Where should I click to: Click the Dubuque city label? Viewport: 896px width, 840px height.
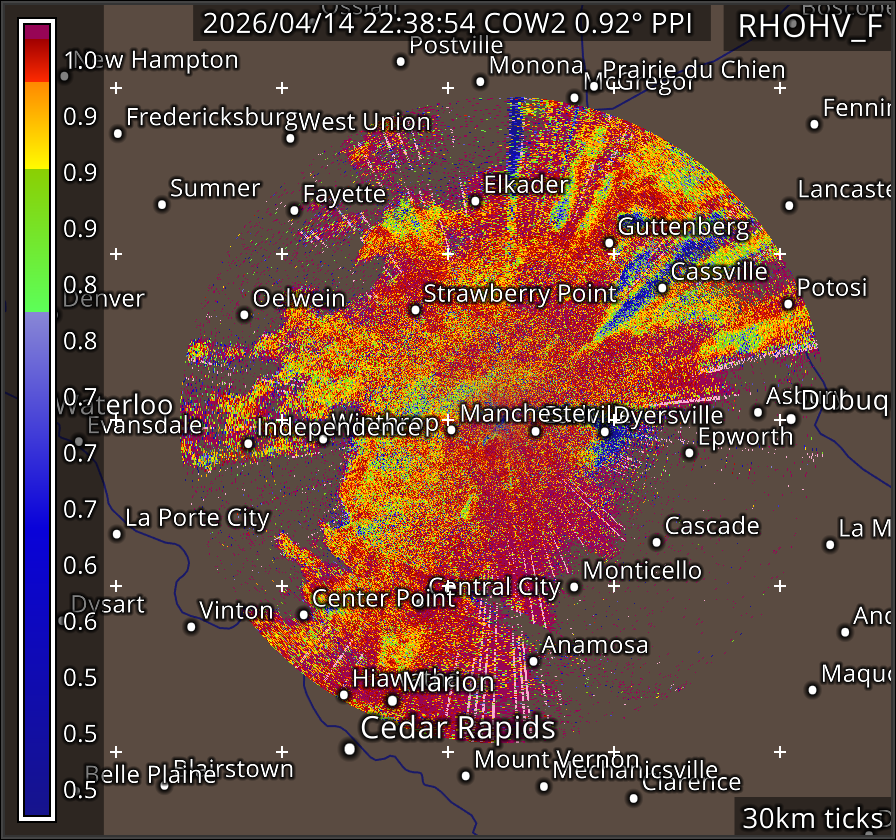coord(845,400)
